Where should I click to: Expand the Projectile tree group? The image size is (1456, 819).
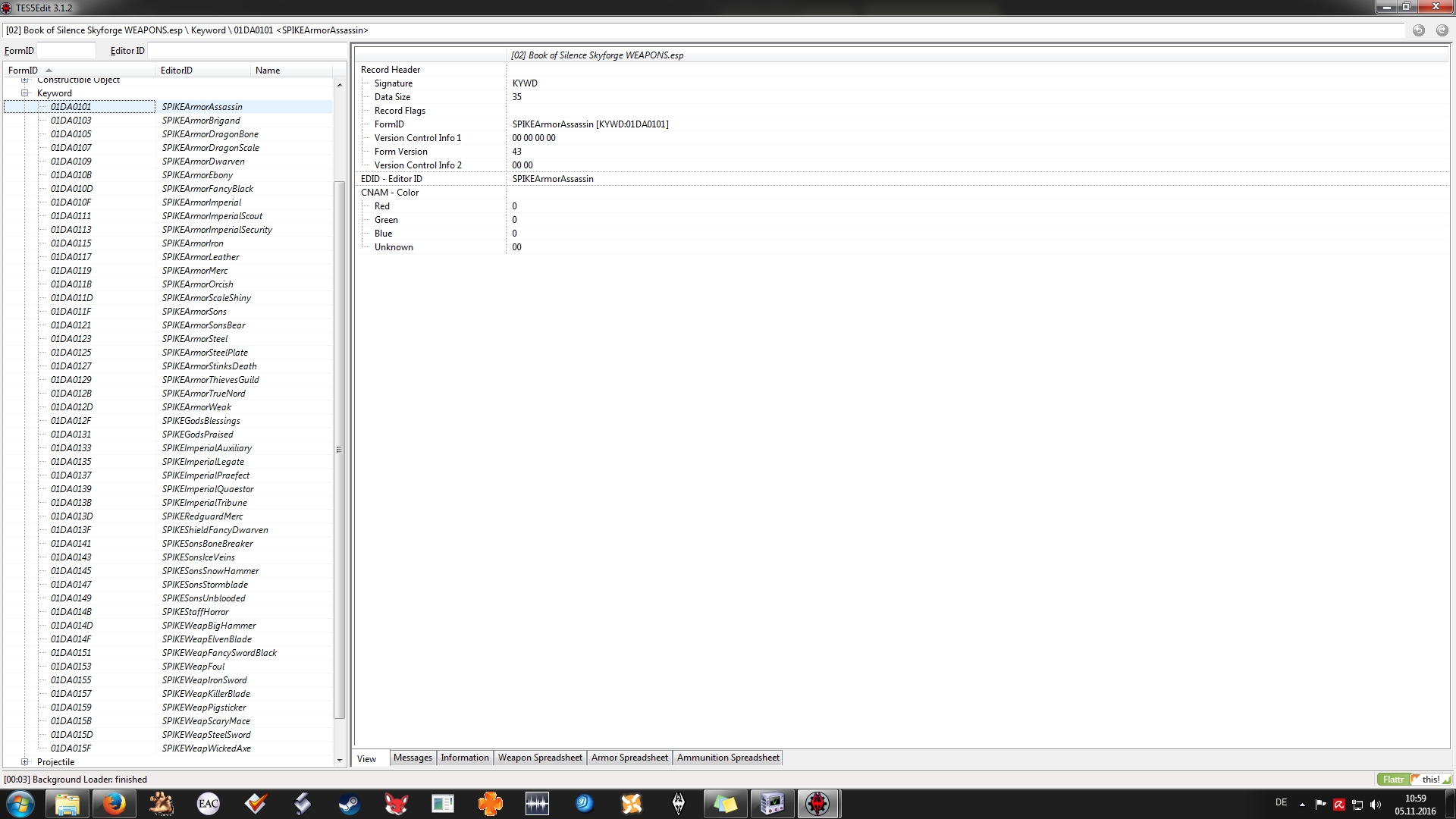pyautogui.click(x=25, y=762)
